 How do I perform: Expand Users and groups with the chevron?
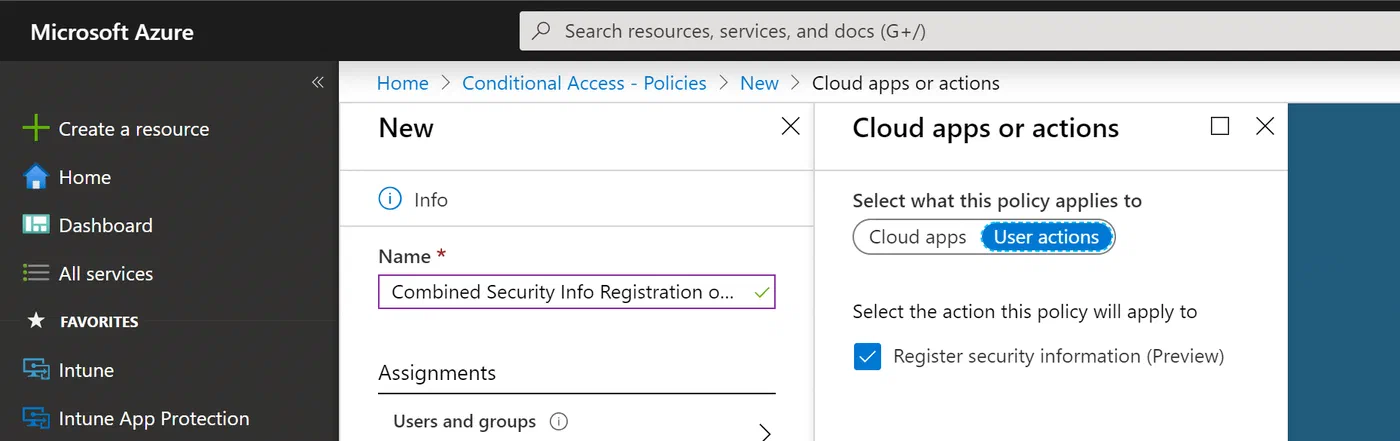[x=765, y=432]
